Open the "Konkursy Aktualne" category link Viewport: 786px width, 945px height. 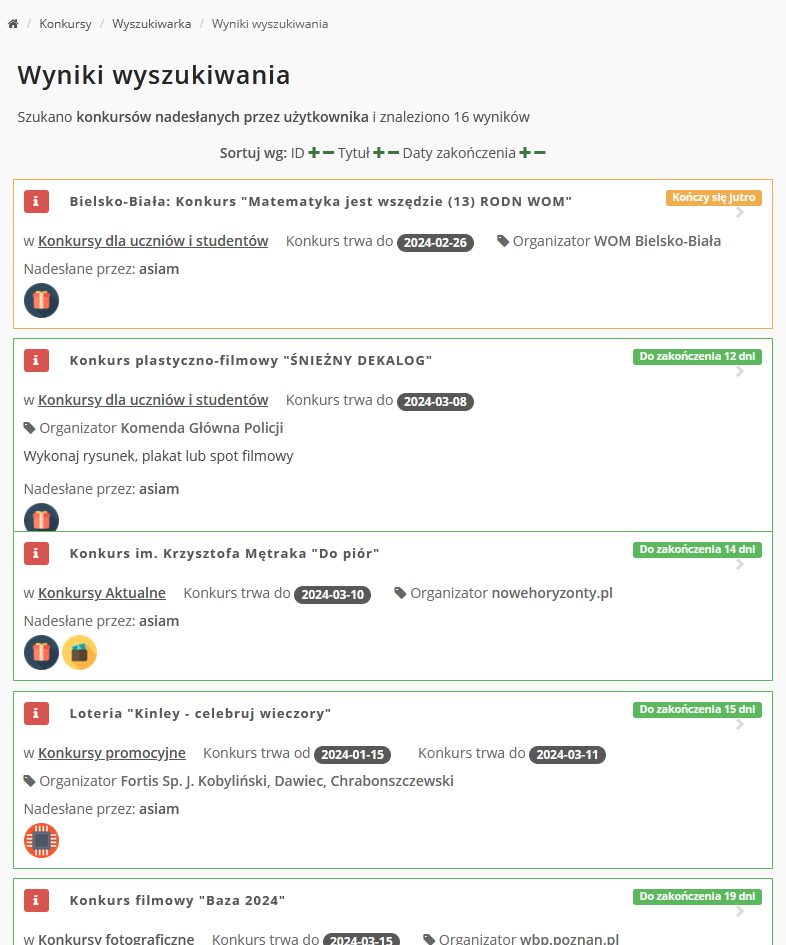pos(101,593)
